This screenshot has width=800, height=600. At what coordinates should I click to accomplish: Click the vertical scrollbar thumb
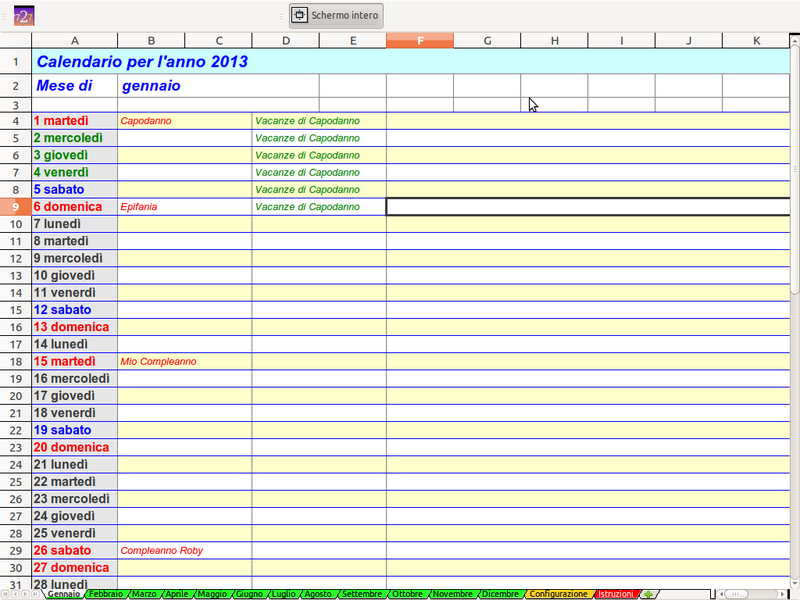point(794,168)
